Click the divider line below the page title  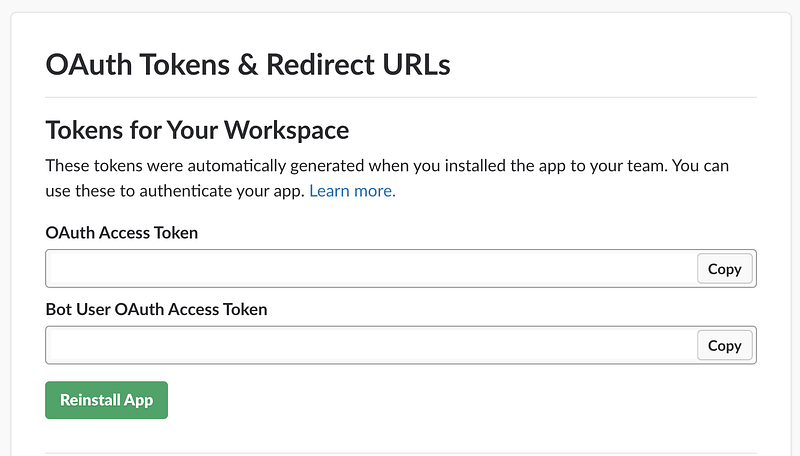point(401,97)
